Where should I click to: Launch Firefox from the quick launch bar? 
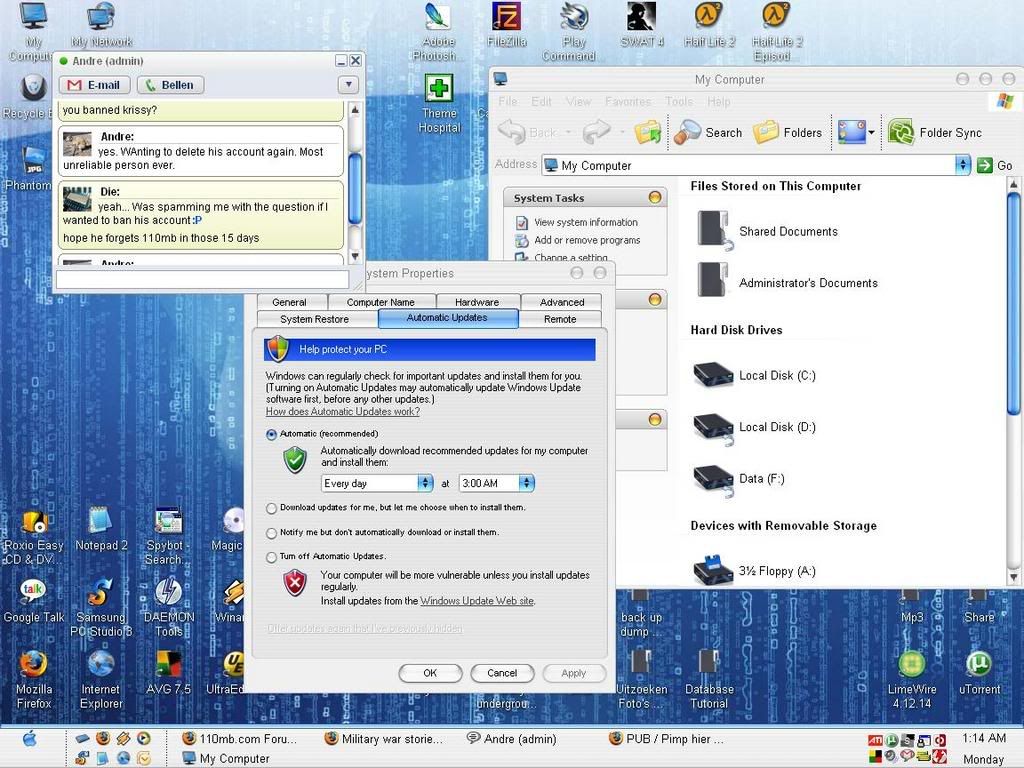[x=103, y=739]
